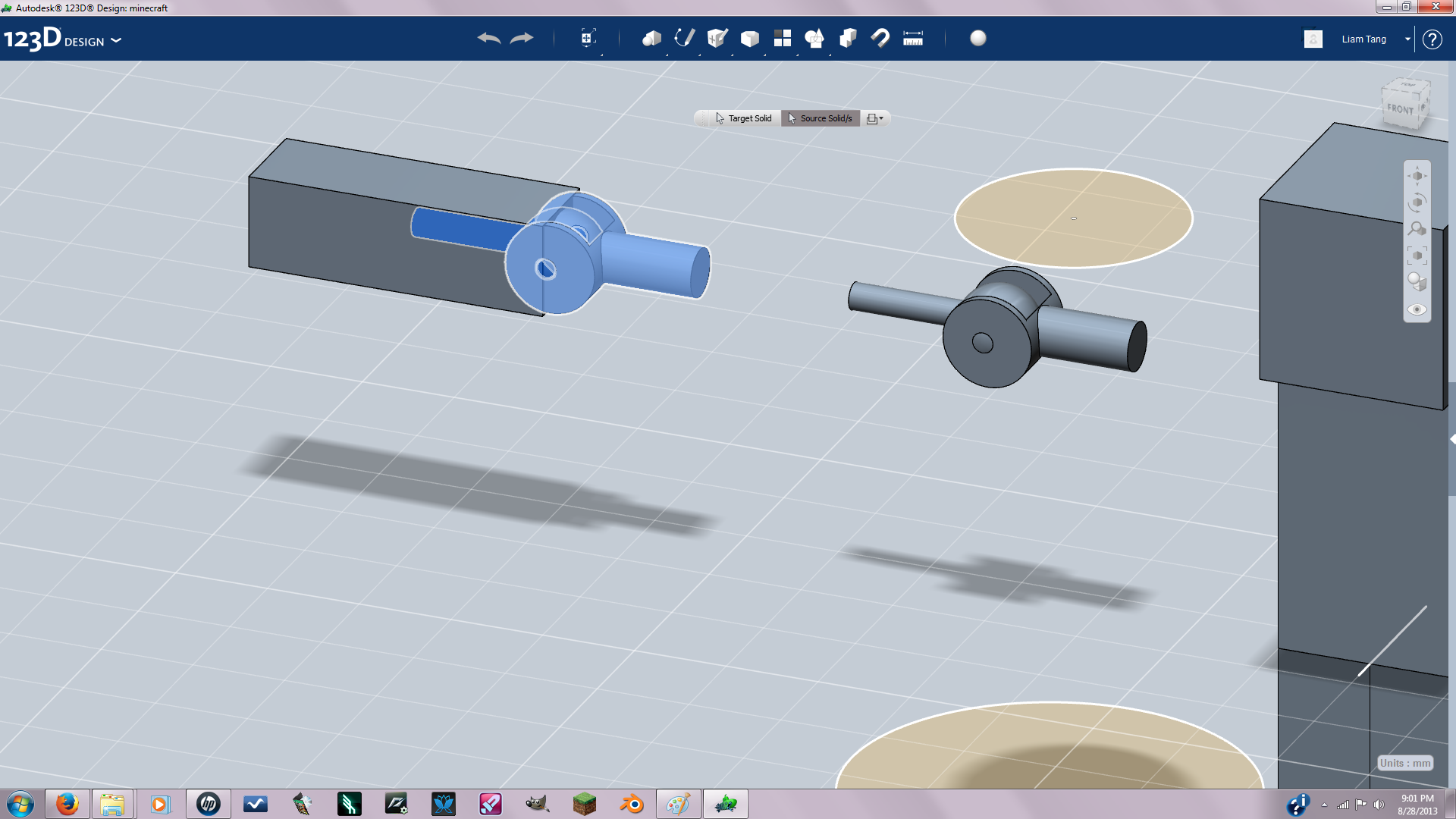Click TOP face on view cube
The image size is (1456, 819).
pos(1407,84)
